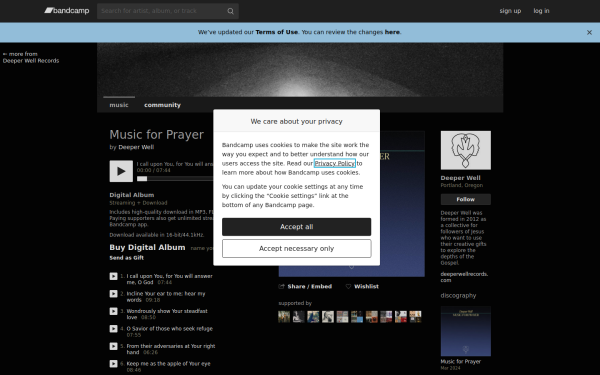The image size is (600, 375).
Task: Play track 5 From their adversaries
Action: coord(113,346)
